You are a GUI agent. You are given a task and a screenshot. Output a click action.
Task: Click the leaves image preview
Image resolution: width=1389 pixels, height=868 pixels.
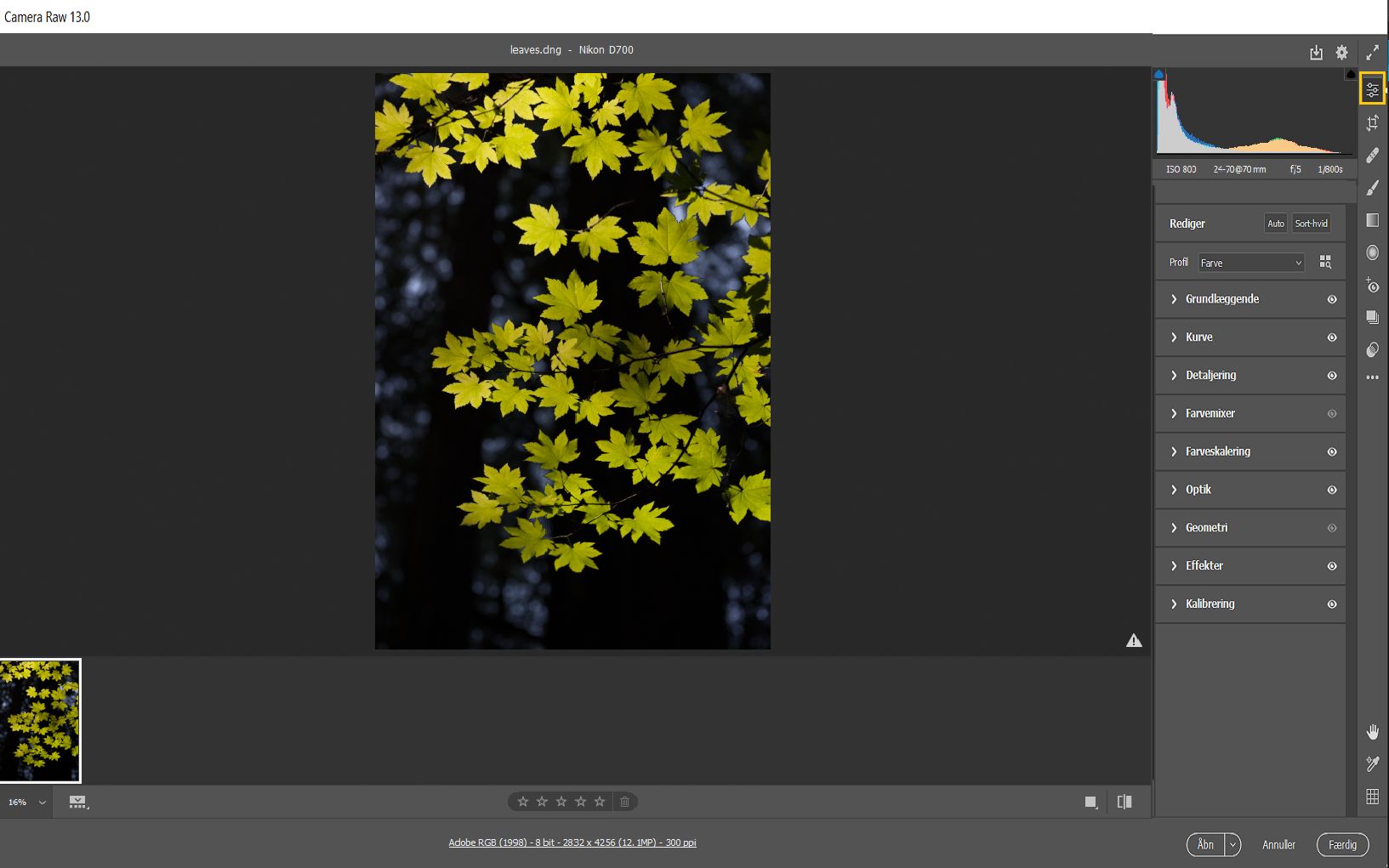[x=572, y=361]
